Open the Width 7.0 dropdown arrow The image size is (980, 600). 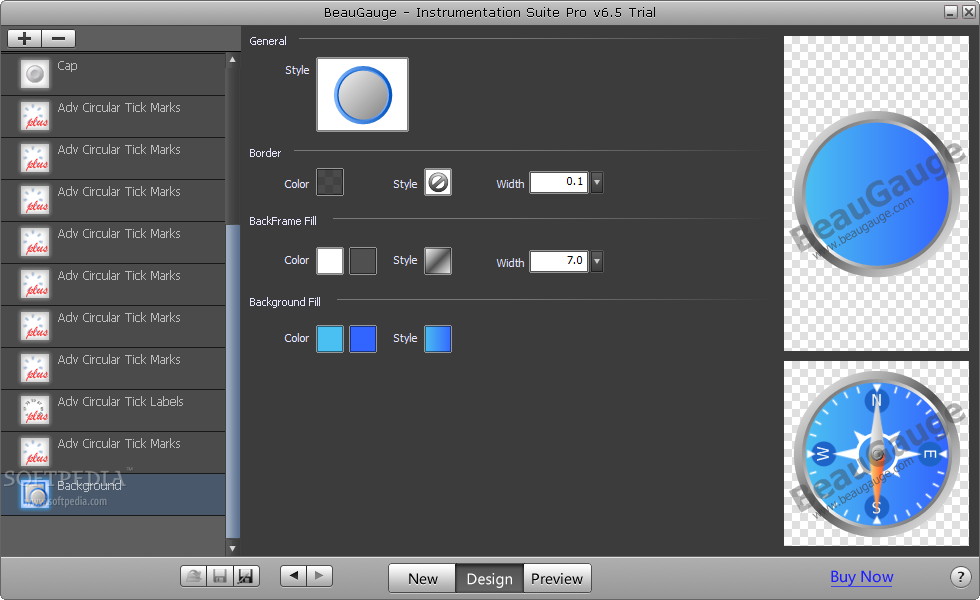coord(597,261)
